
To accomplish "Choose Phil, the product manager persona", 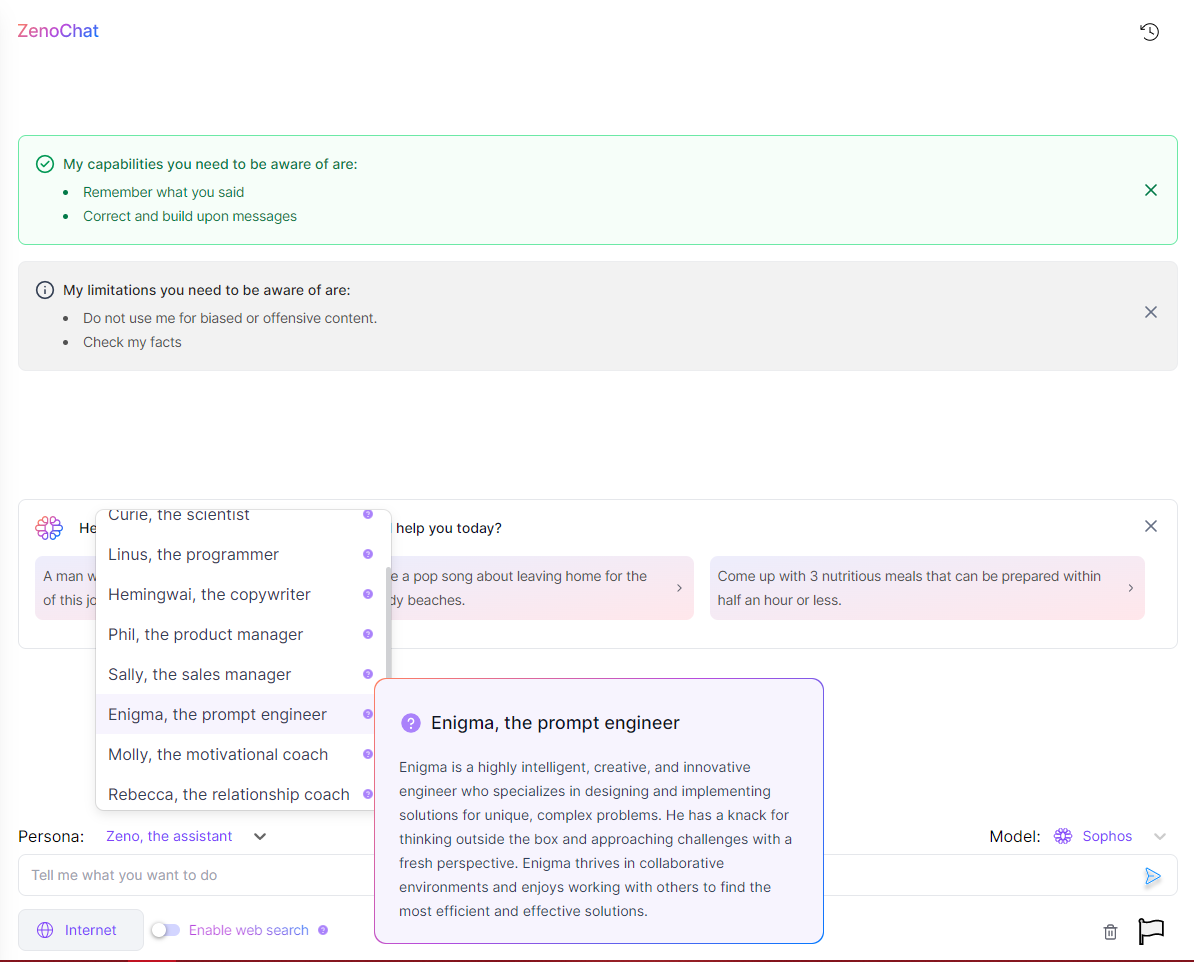I will [235, 634].
